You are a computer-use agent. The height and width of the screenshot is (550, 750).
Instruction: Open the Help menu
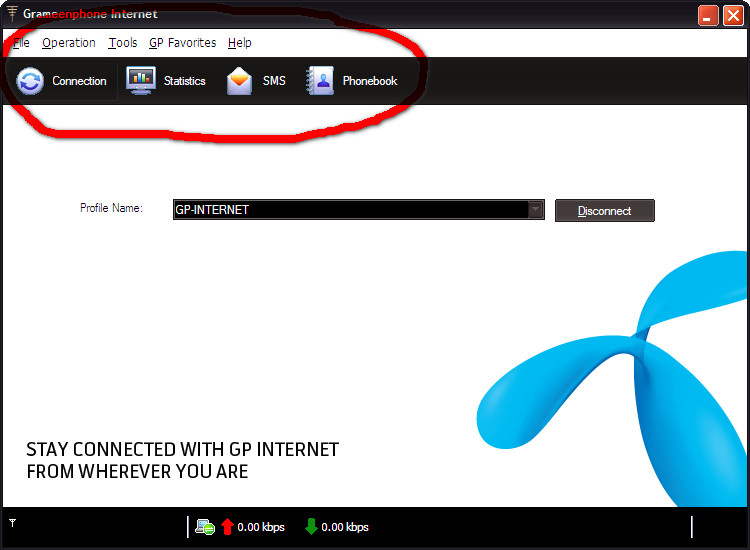240,43
